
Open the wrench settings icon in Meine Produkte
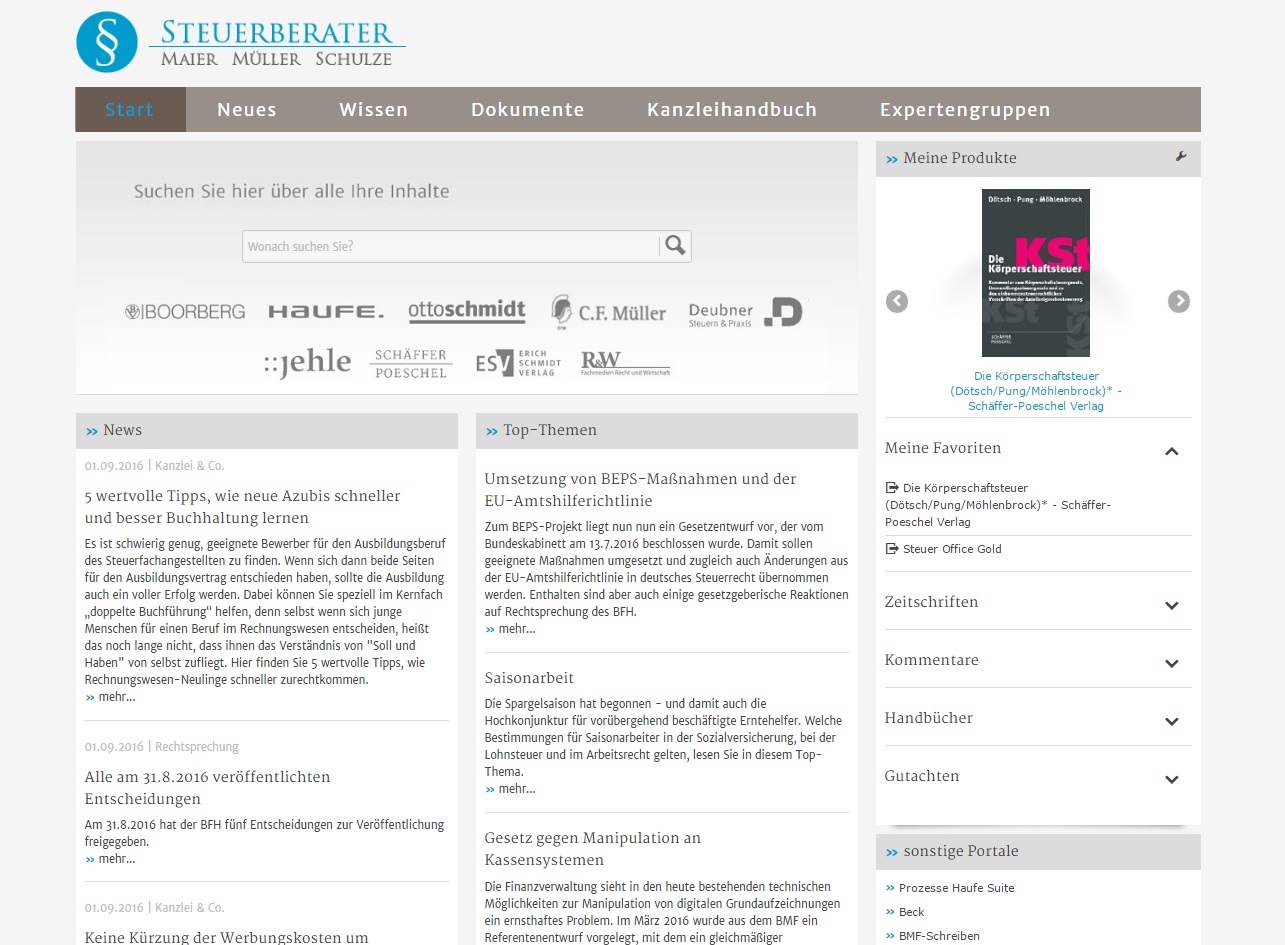(1181, 157)
